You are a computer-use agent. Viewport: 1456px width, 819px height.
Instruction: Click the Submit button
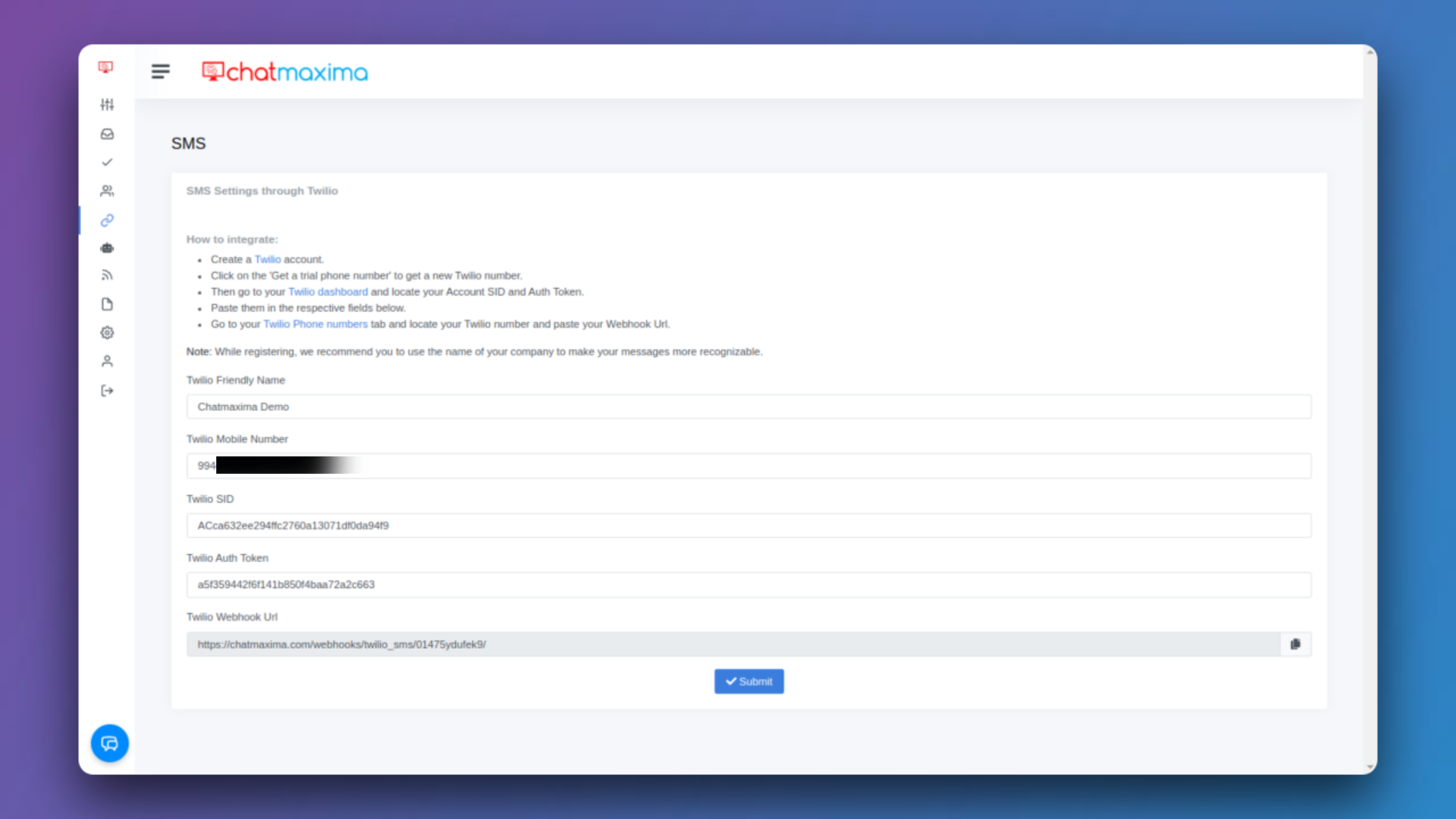748,681
